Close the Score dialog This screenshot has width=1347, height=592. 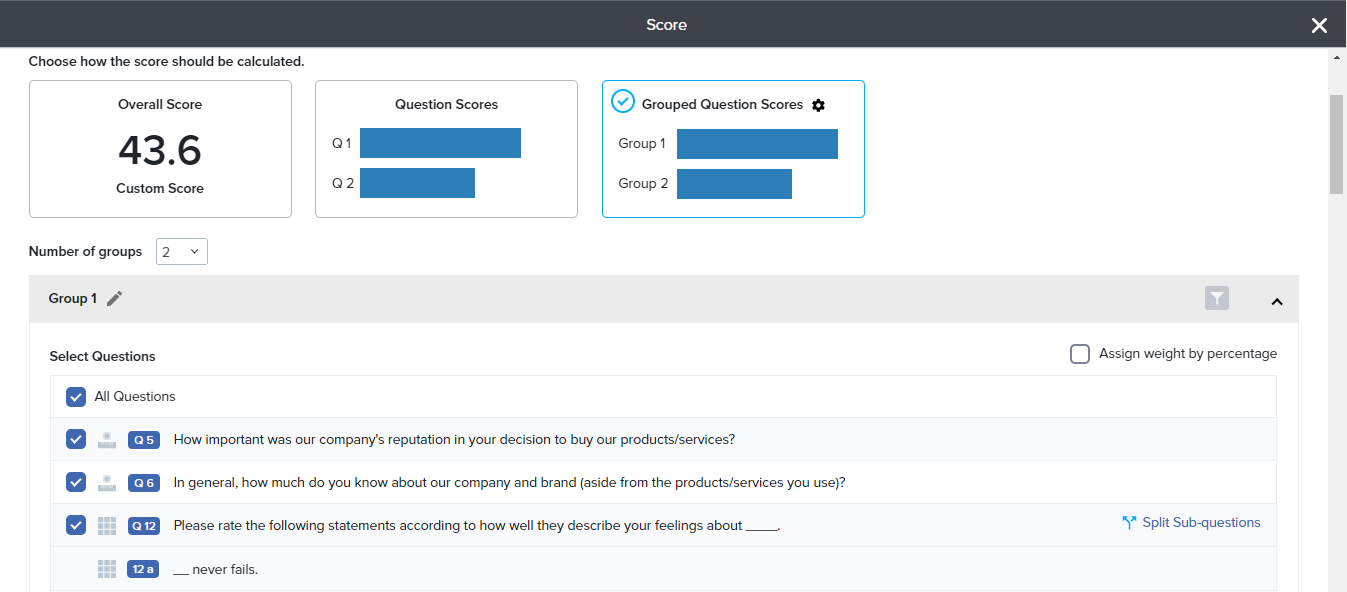point(1319,25)
